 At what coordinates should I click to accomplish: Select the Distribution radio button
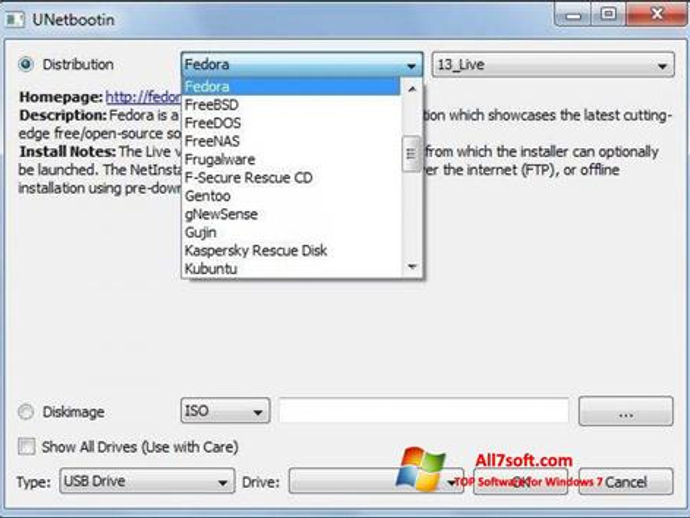[x=26, y=64]
